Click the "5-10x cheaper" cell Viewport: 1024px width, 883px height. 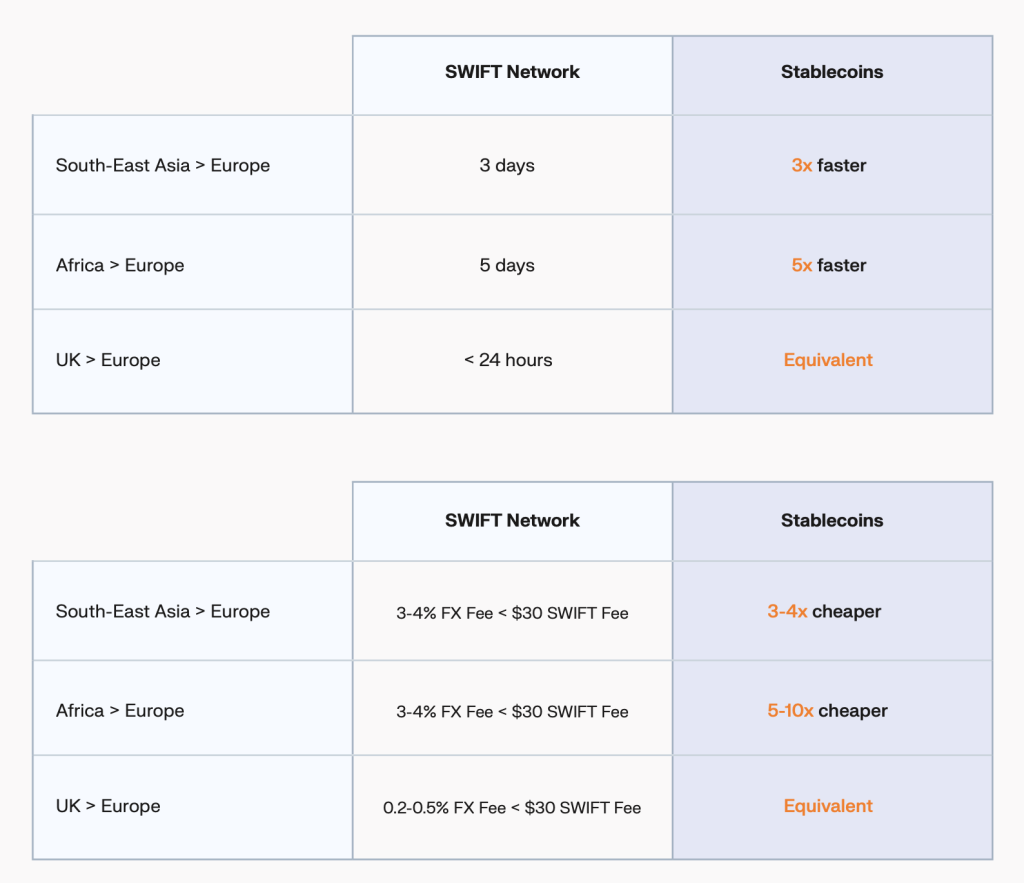tap(827, 711)
